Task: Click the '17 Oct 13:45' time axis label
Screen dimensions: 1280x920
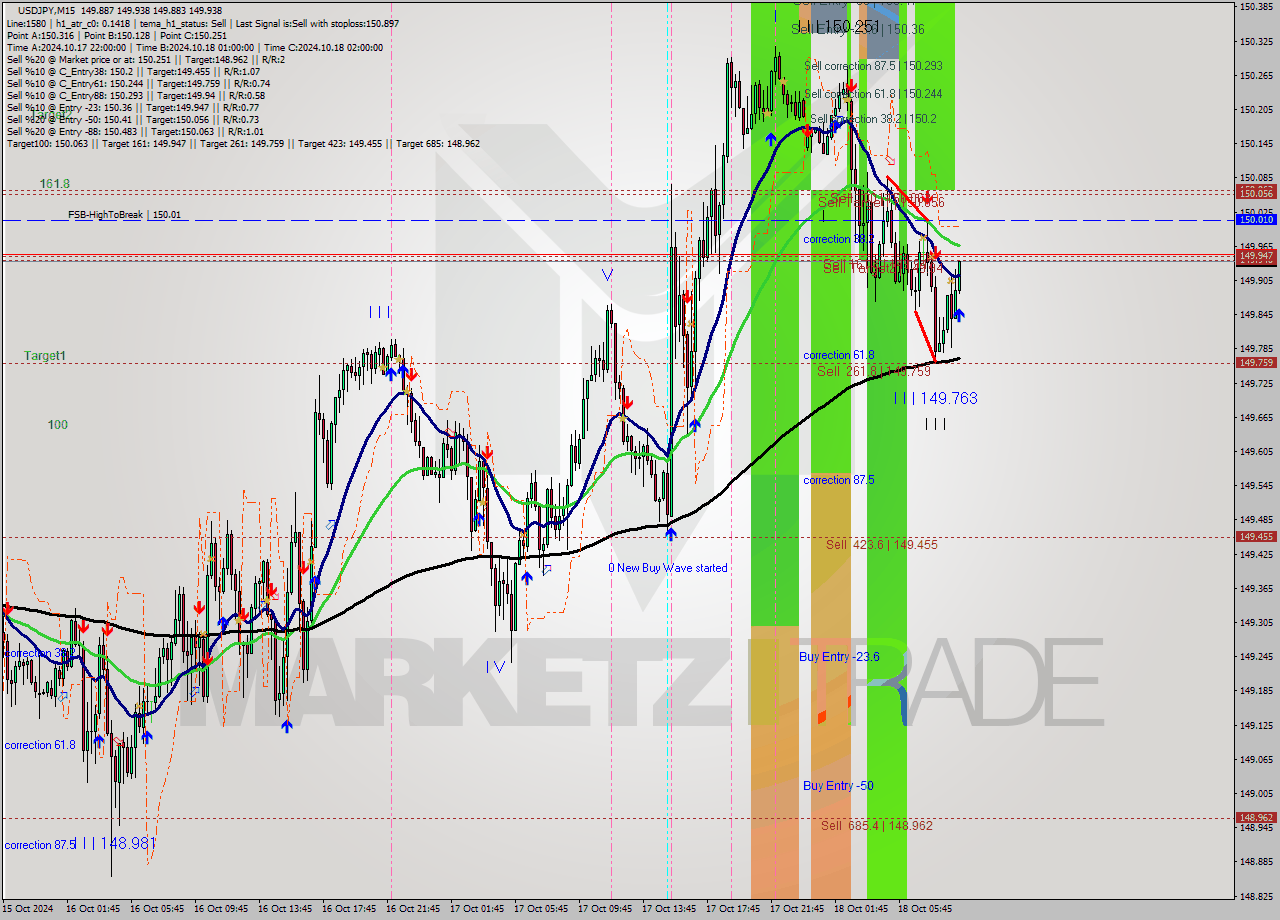Action: [669, 909]
